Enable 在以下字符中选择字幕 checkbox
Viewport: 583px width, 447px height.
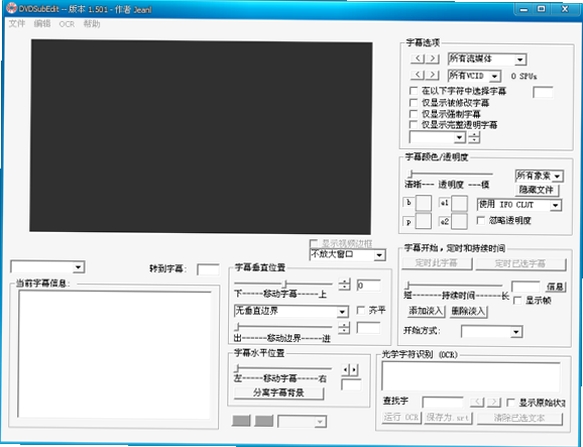click(x=413, y=90)
